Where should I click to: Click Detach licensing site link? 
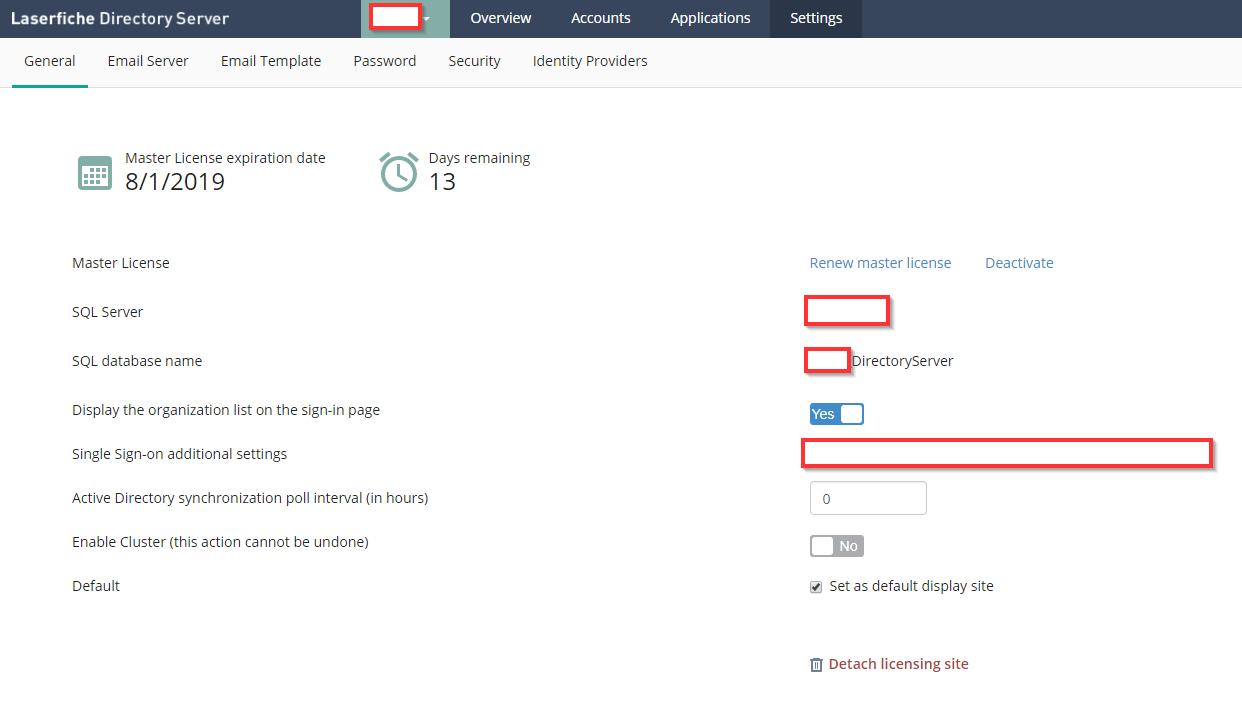tap(899, 665)
